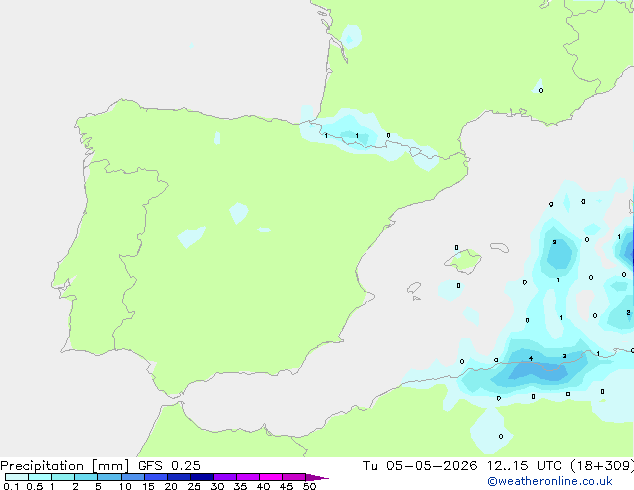Select the 30–35 mm legend color box
This screenshot has width=634, height=490.
(224, 477)
